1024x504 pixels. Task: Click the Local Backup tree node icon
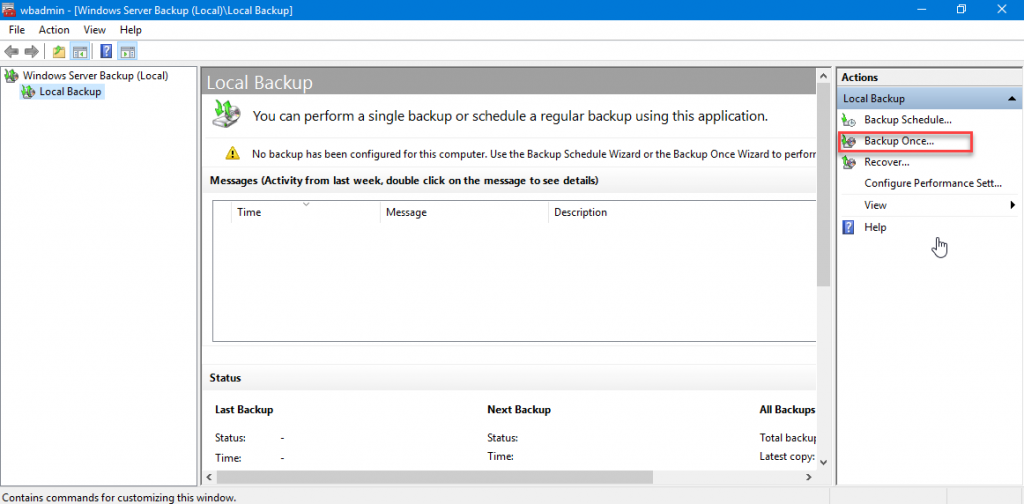coord(27,92)
